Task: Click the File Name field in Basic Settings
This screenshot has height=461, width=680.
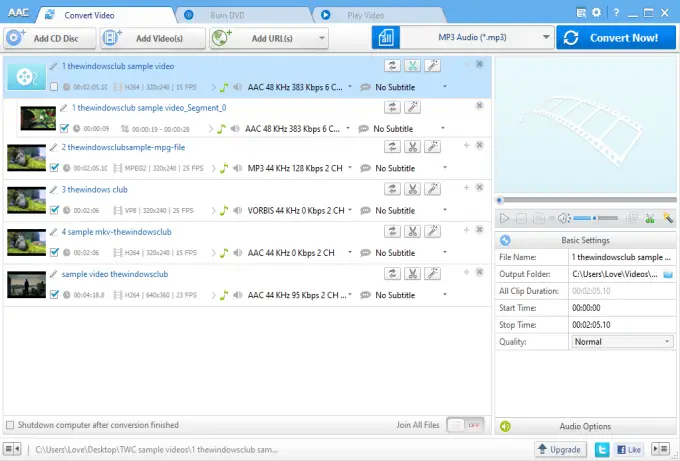Action: (x=622, y=257)
